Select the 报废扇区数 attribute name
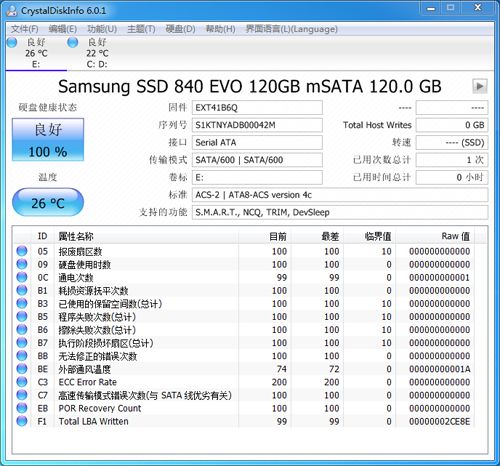This screenshot has height=466, width=500. [x=80, y=252]
